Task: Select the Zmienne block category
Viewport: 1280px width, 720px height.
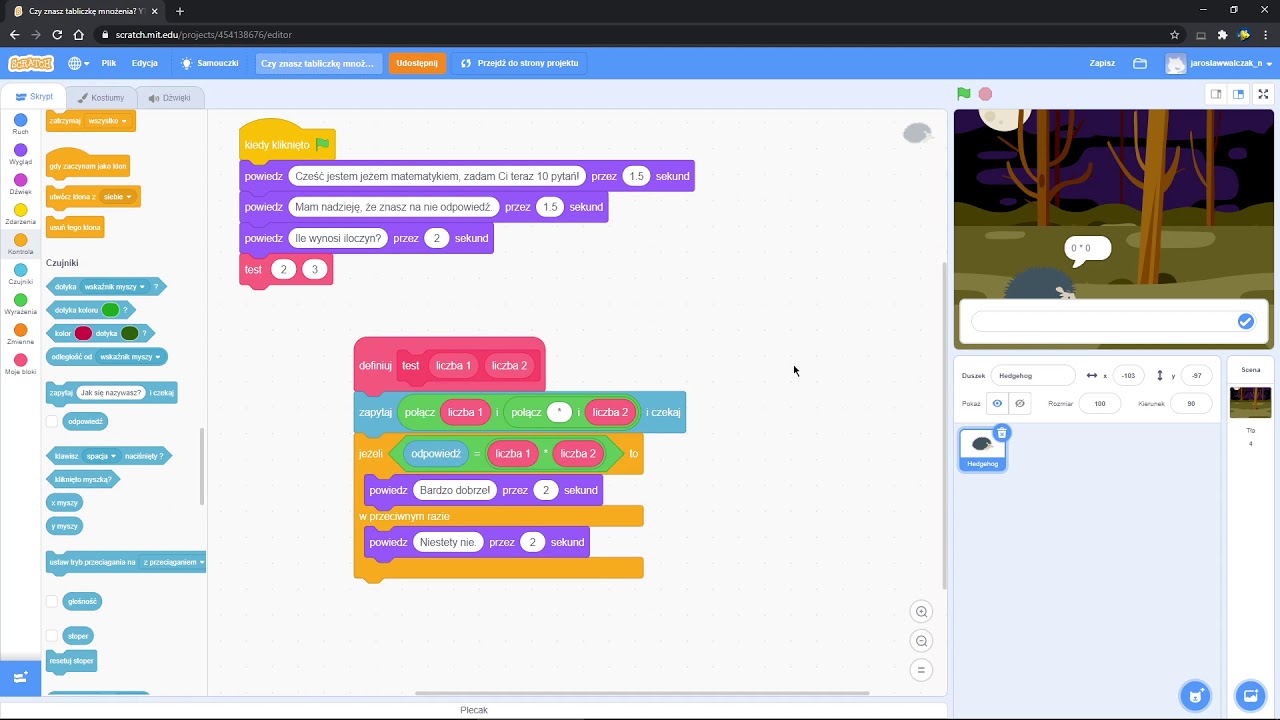Action: click(x=20, y=335)
